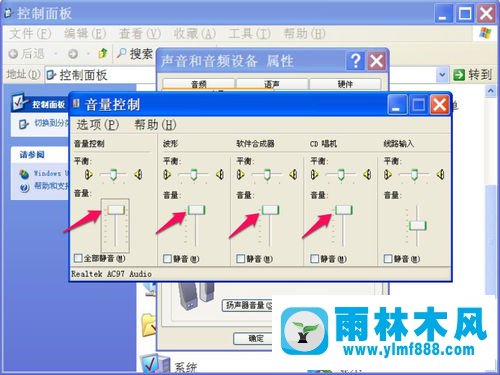Image resolution: width=500 pixels, height=375 pixels.
Task: Click left speaker icon under 音量控制 balance
Action: (88, 174)
